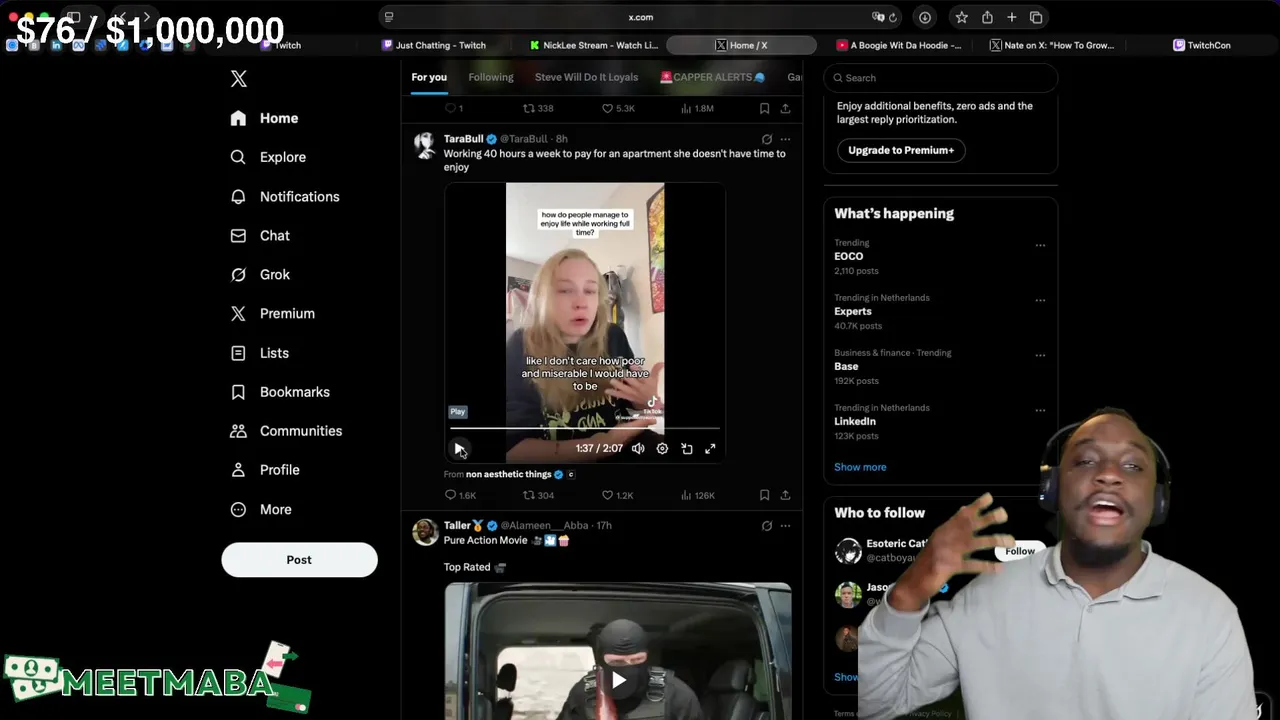Open the LinkedIn trending topic
Viewport: 1280px width, 720px height.
[855, 421]
